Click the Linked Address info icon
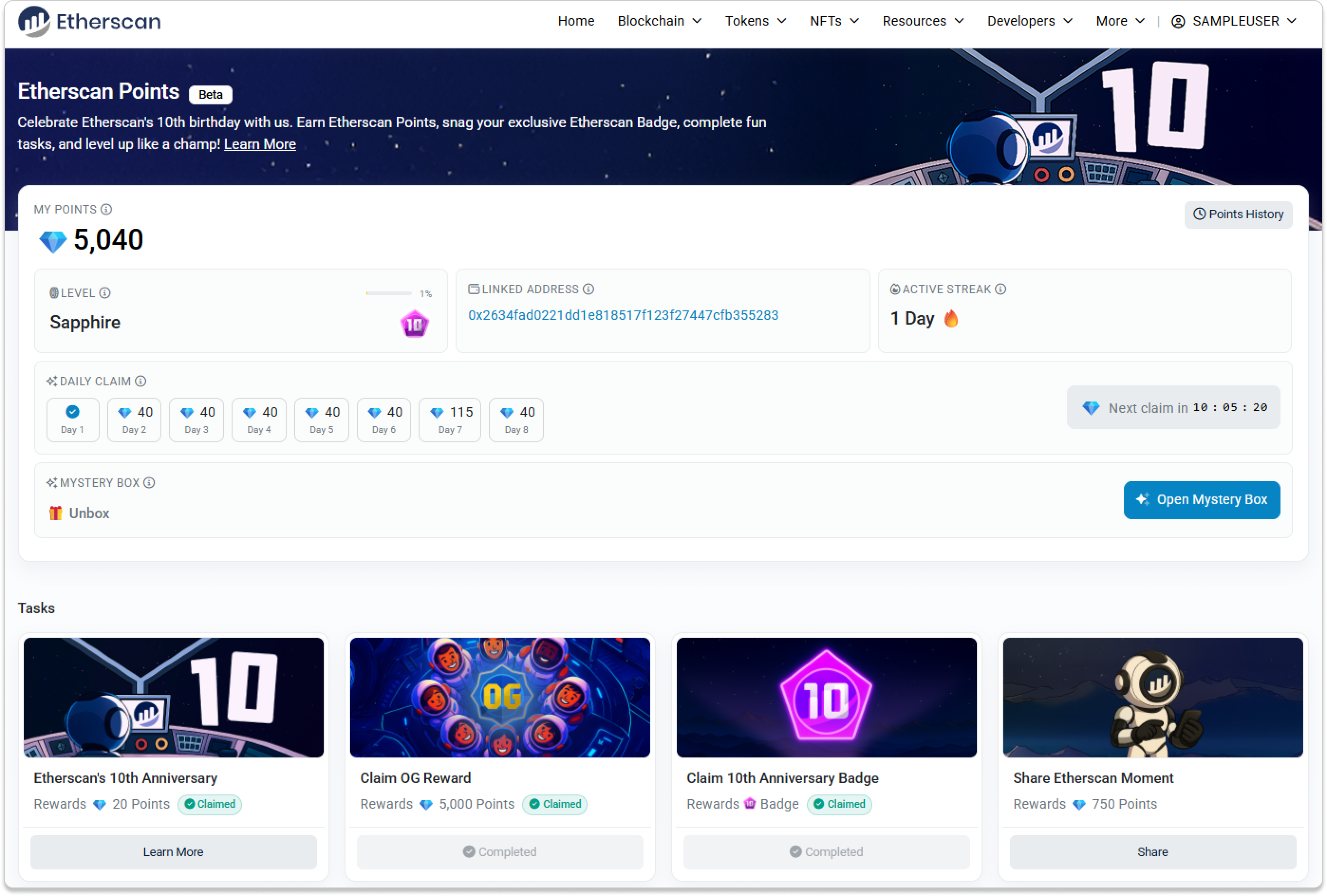 [x=588, y=289]
